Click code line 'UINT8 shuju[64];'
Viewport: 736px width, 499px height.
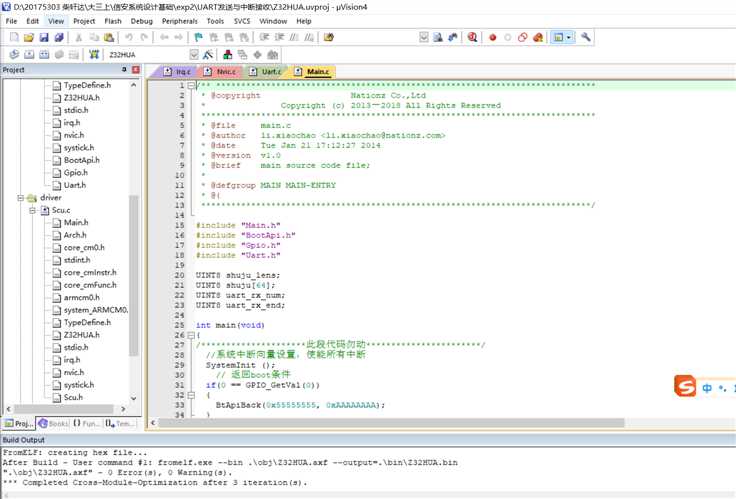point(235,285)
